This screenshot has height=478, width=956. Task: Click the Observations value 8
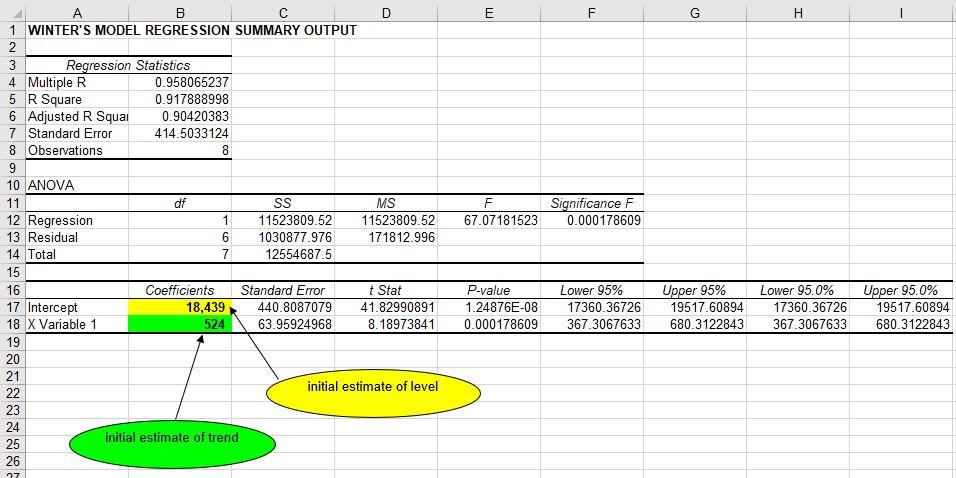coord(180,151)
